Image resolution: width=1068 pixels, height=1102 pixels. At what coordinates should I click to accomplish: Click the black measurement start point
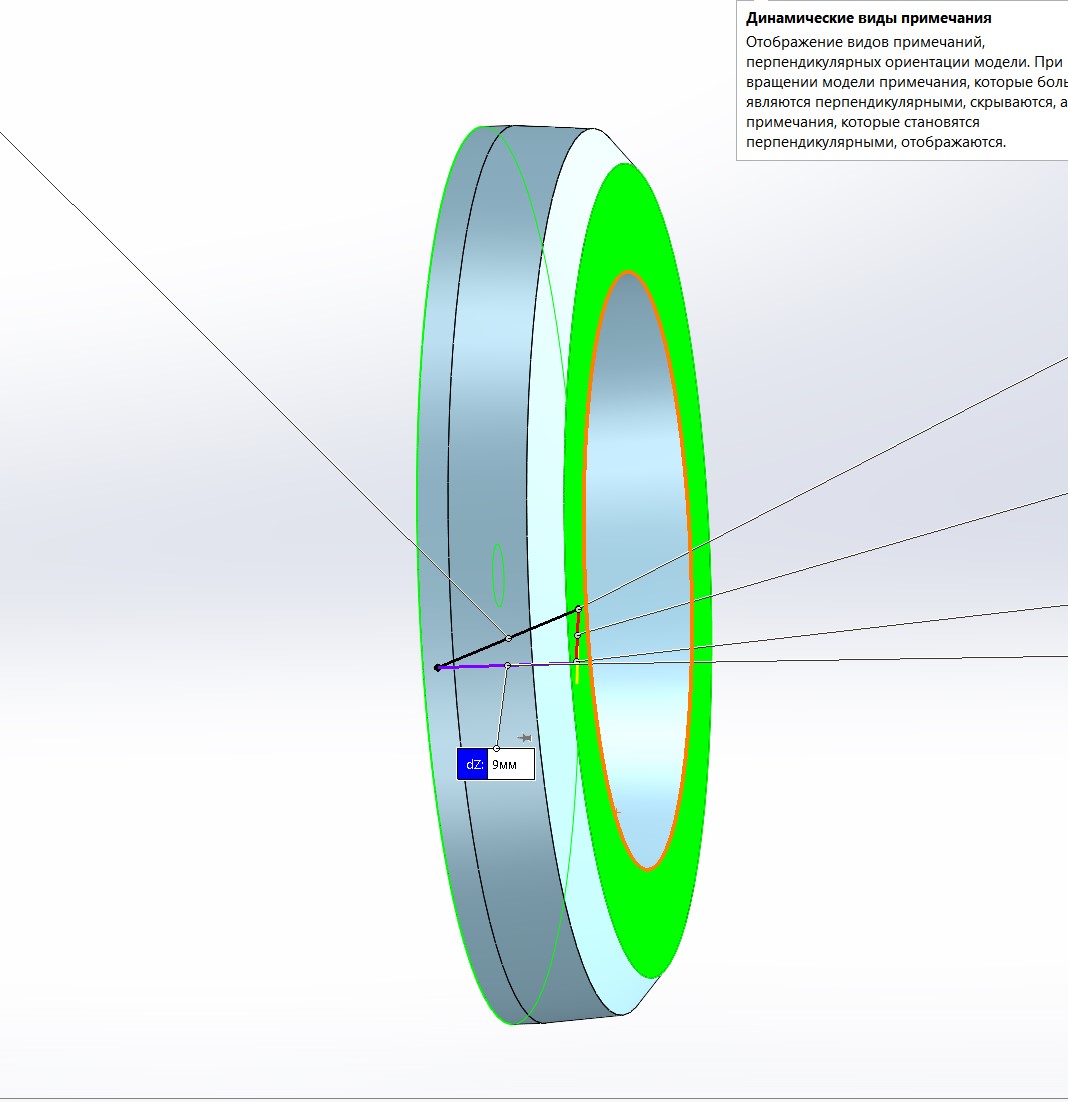437,668
